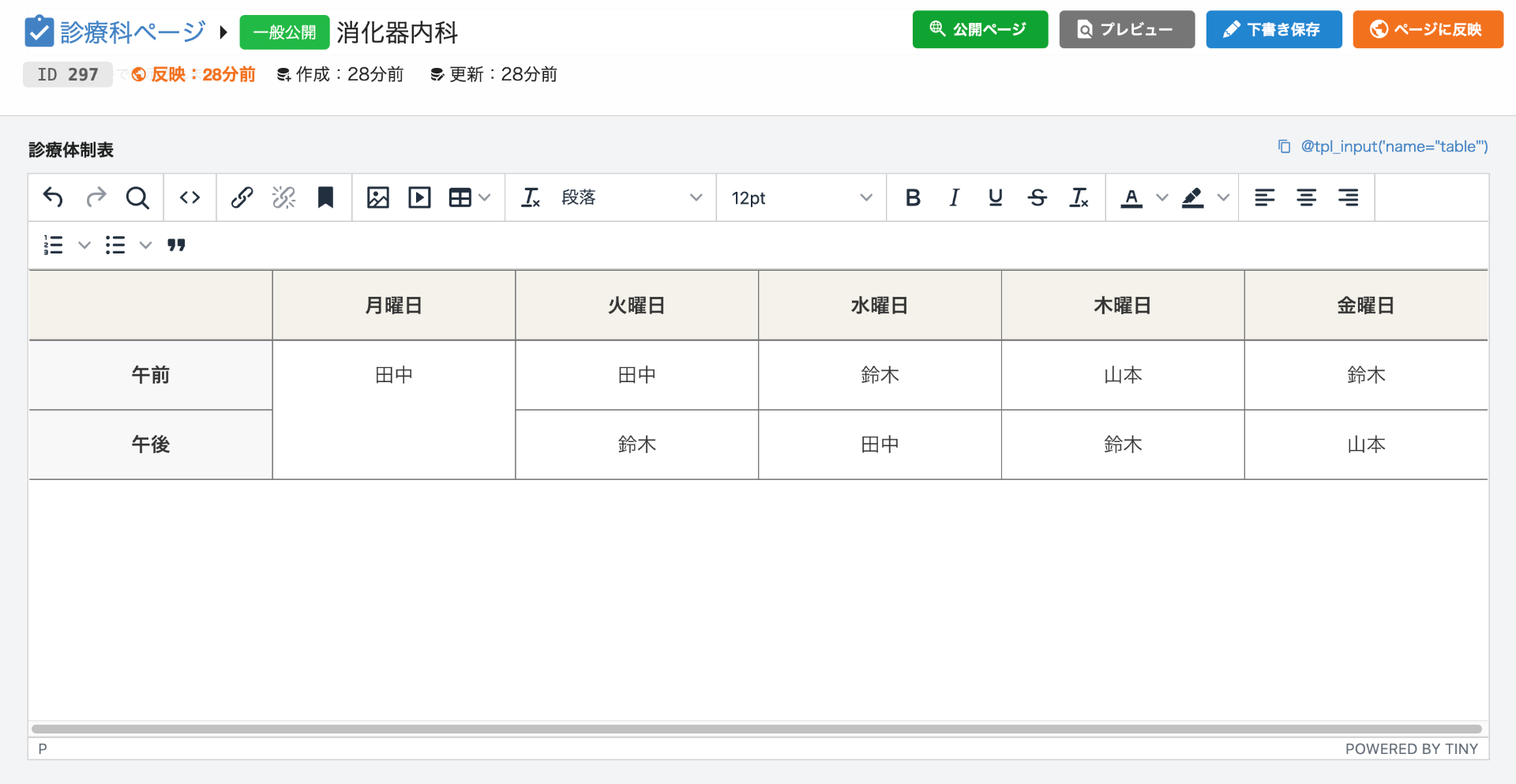Toggle underline formatting

[x=995, y=197]
